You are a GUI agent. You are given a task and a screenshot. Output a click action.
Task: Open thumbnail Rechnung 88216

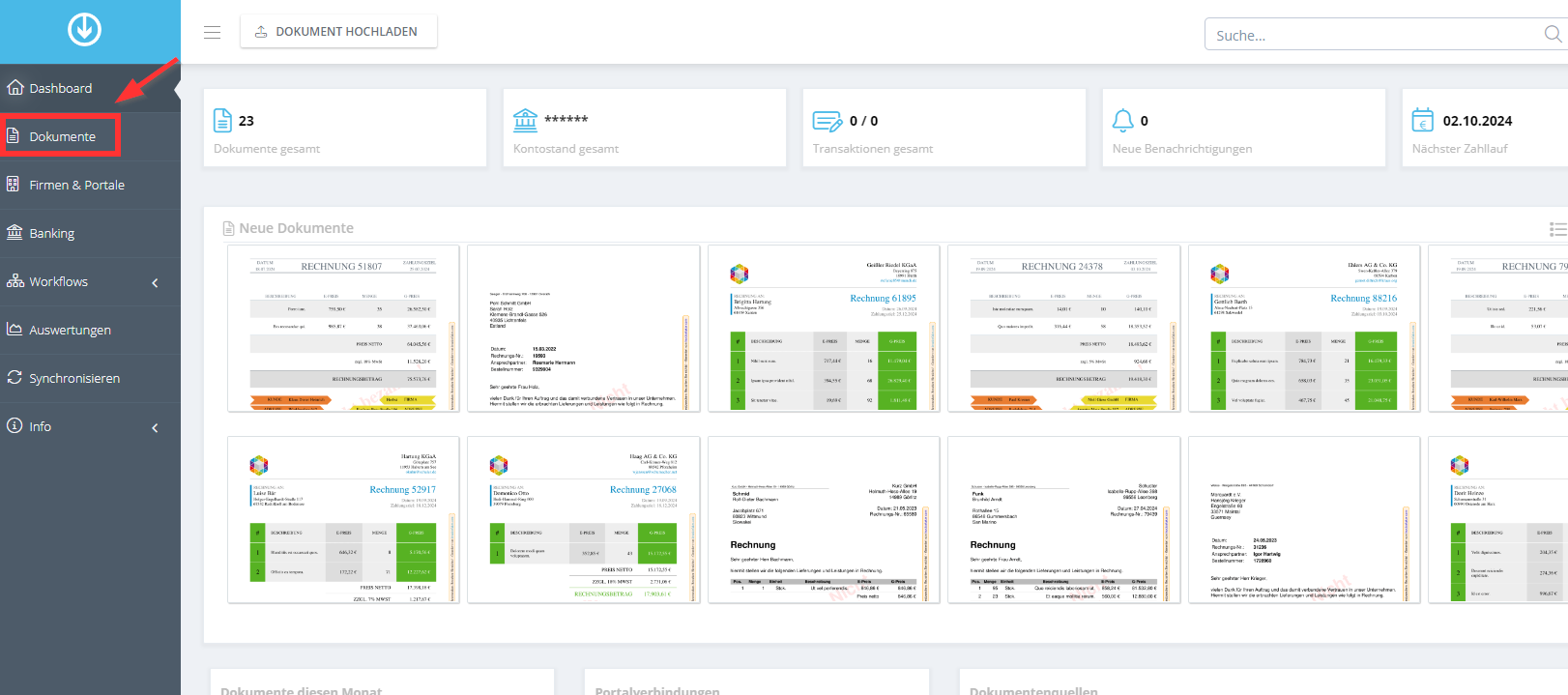point(1304,329)
